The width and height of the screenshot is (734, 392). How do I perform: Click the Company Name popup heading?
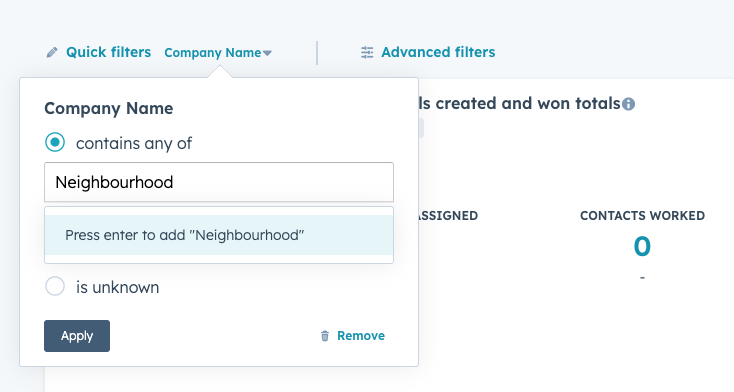point(109,108)
